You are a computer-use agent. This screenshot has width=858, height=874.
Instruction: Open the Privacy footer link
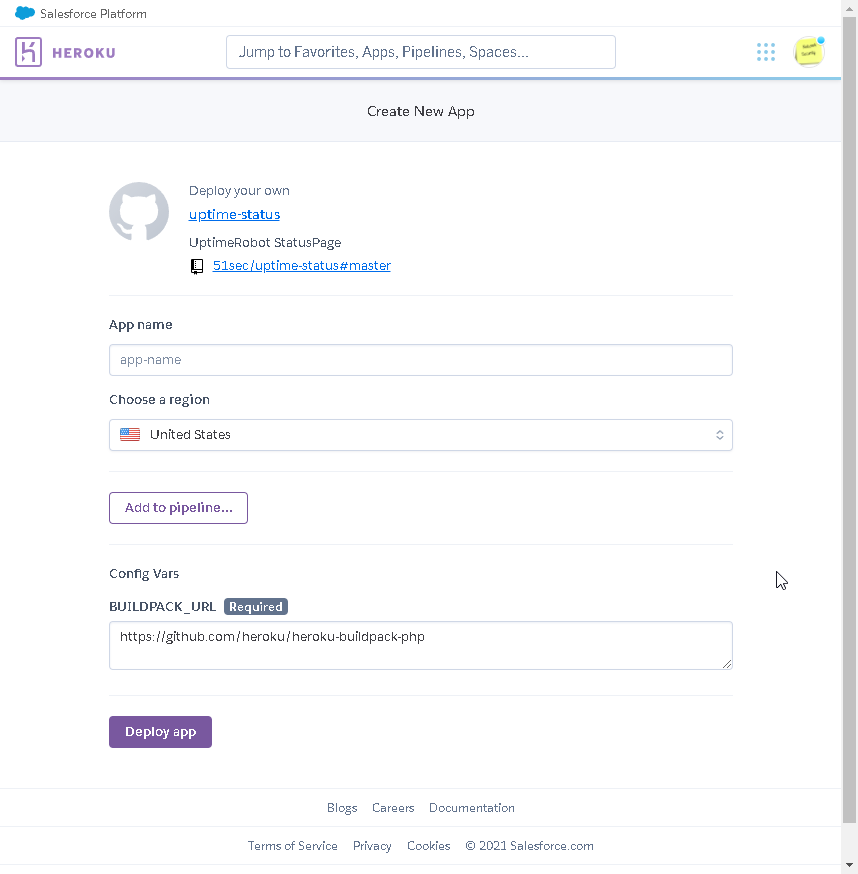pos(372,846)
